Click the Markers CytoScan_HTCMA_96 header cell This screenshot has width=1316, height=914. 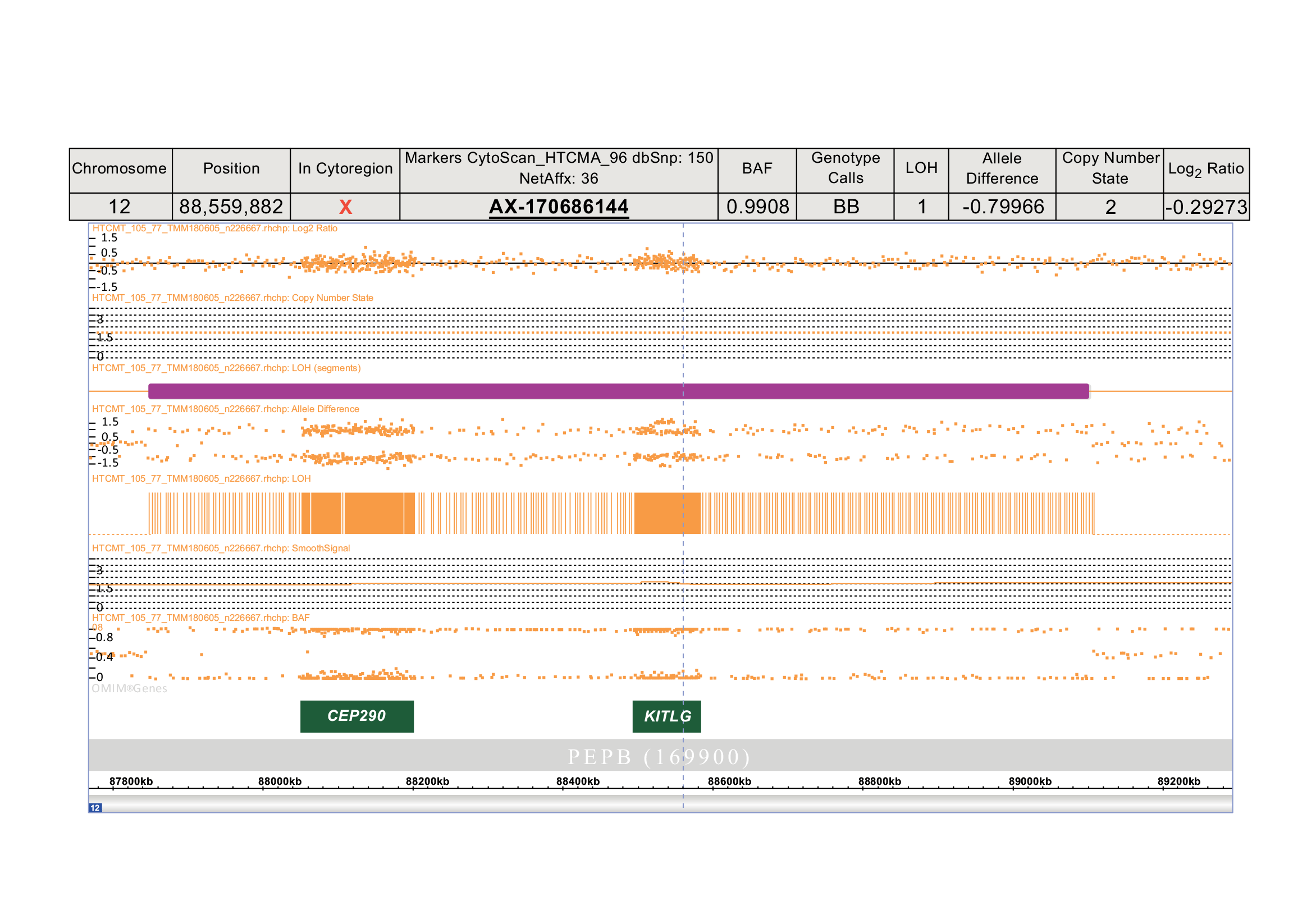coord(559,170)
